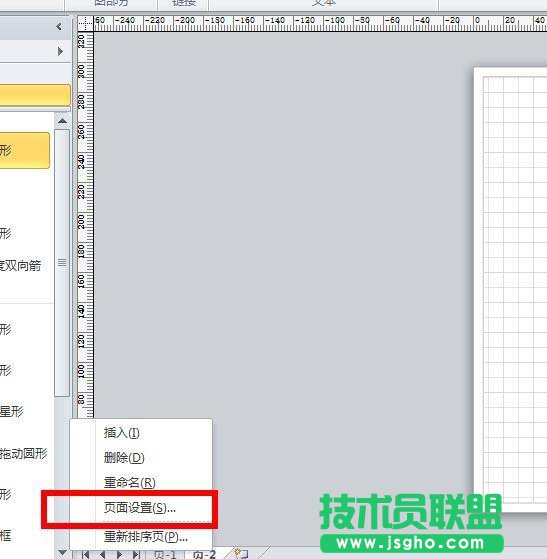Go to the previous page with the navigation arrow

103,555
